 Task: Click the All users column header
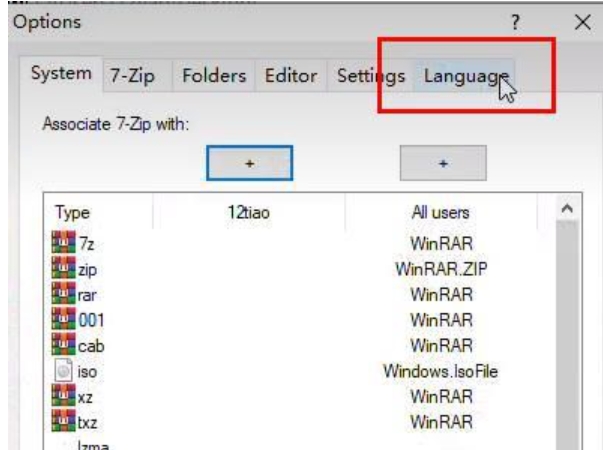441,213
